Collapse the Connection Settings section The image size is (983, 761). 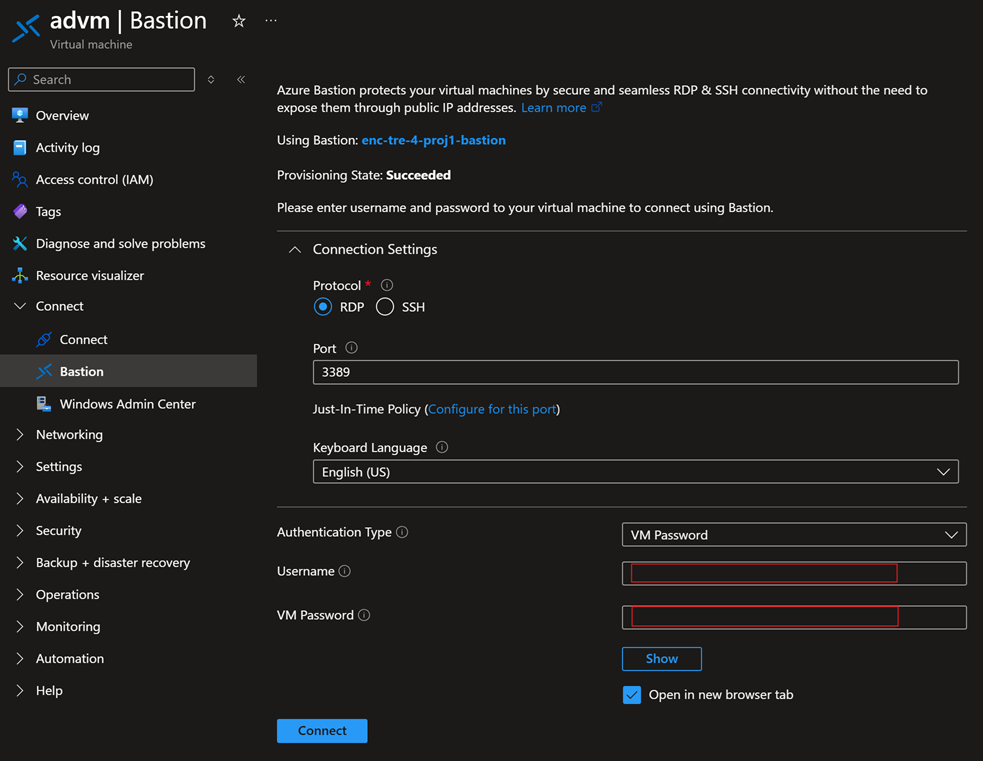click(x=295, y=249)
